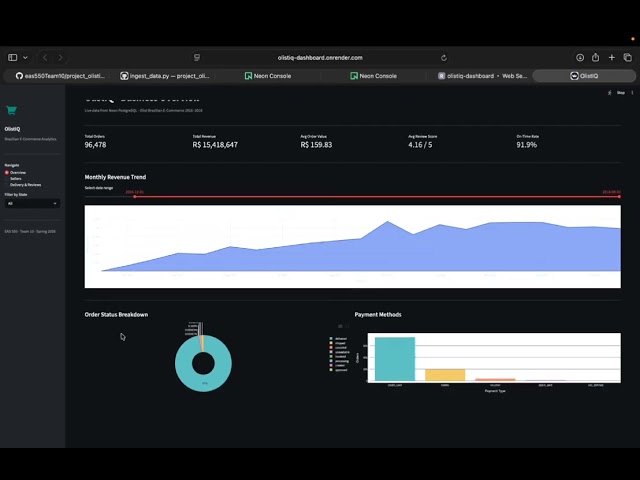The width and height of the screenshot is (640, 480).
Task: Go forward with the browser forward arrow
Action: (x=60, y=58)
